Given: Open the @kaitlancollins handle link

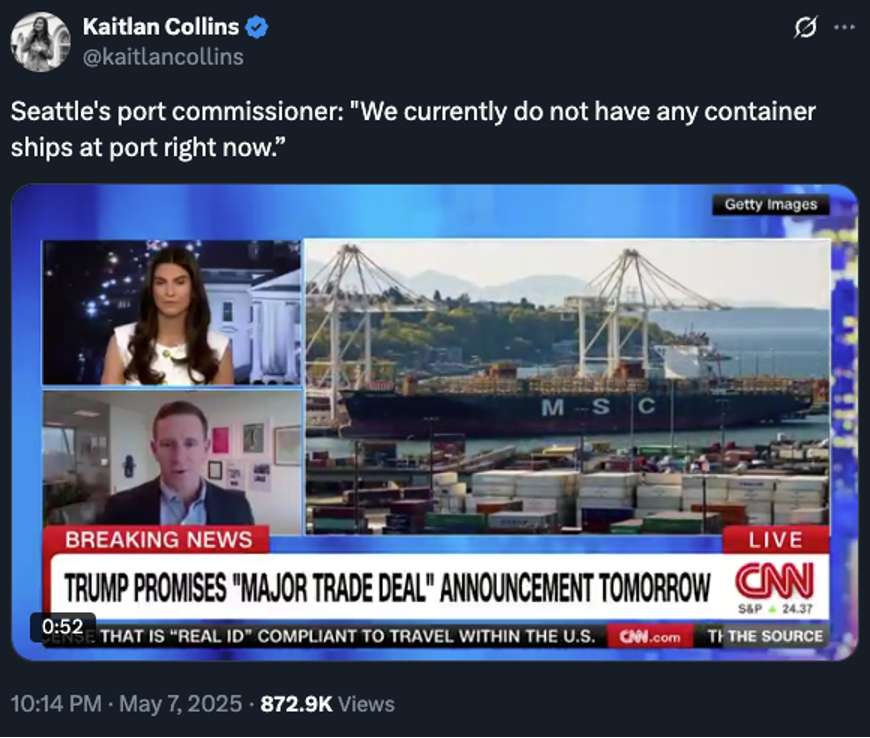Looking at the screenshot, I should tap(163, 57).
